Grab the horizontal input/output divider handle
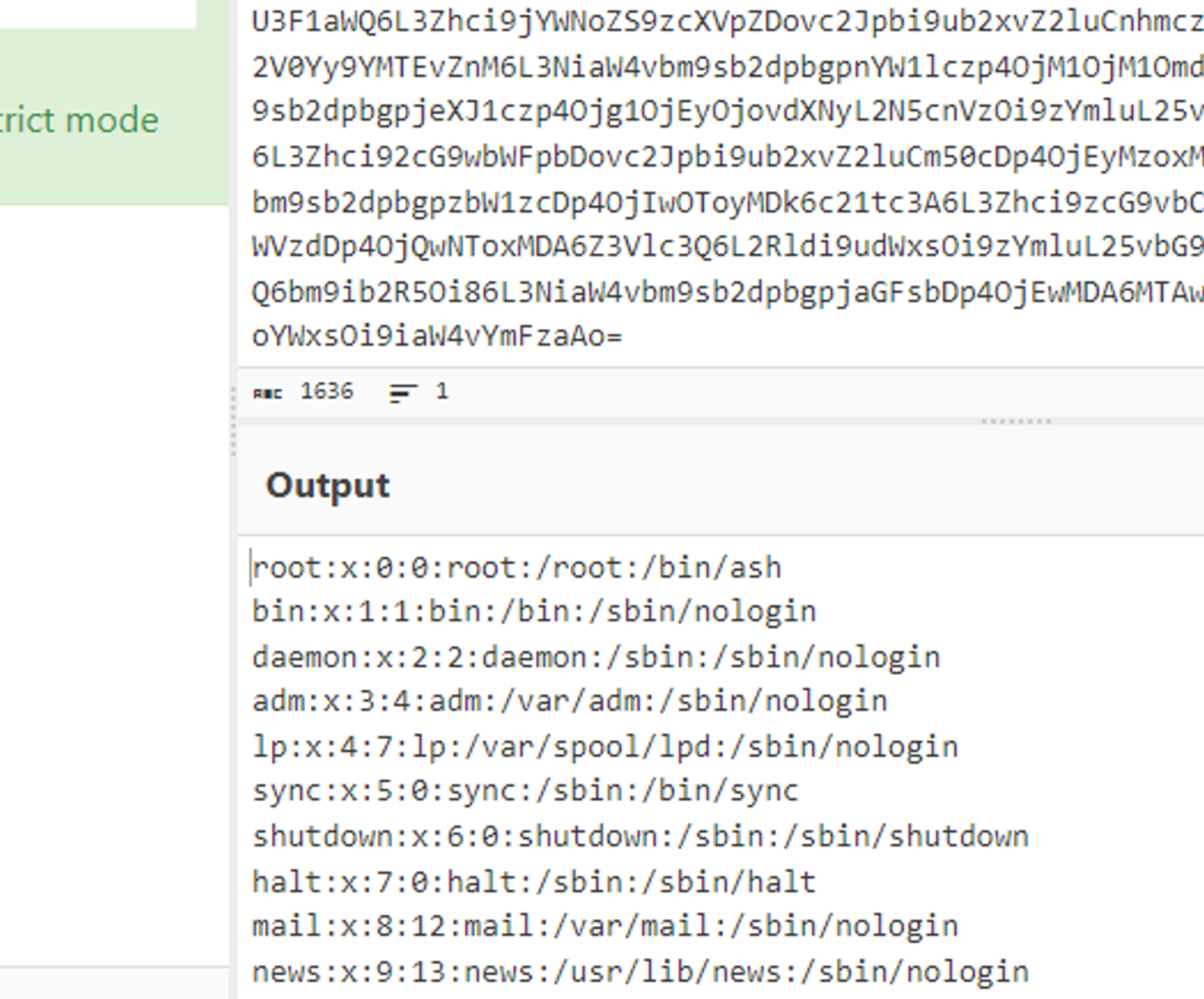Viewport: 1204px width, 999px height. (1015, 421)
